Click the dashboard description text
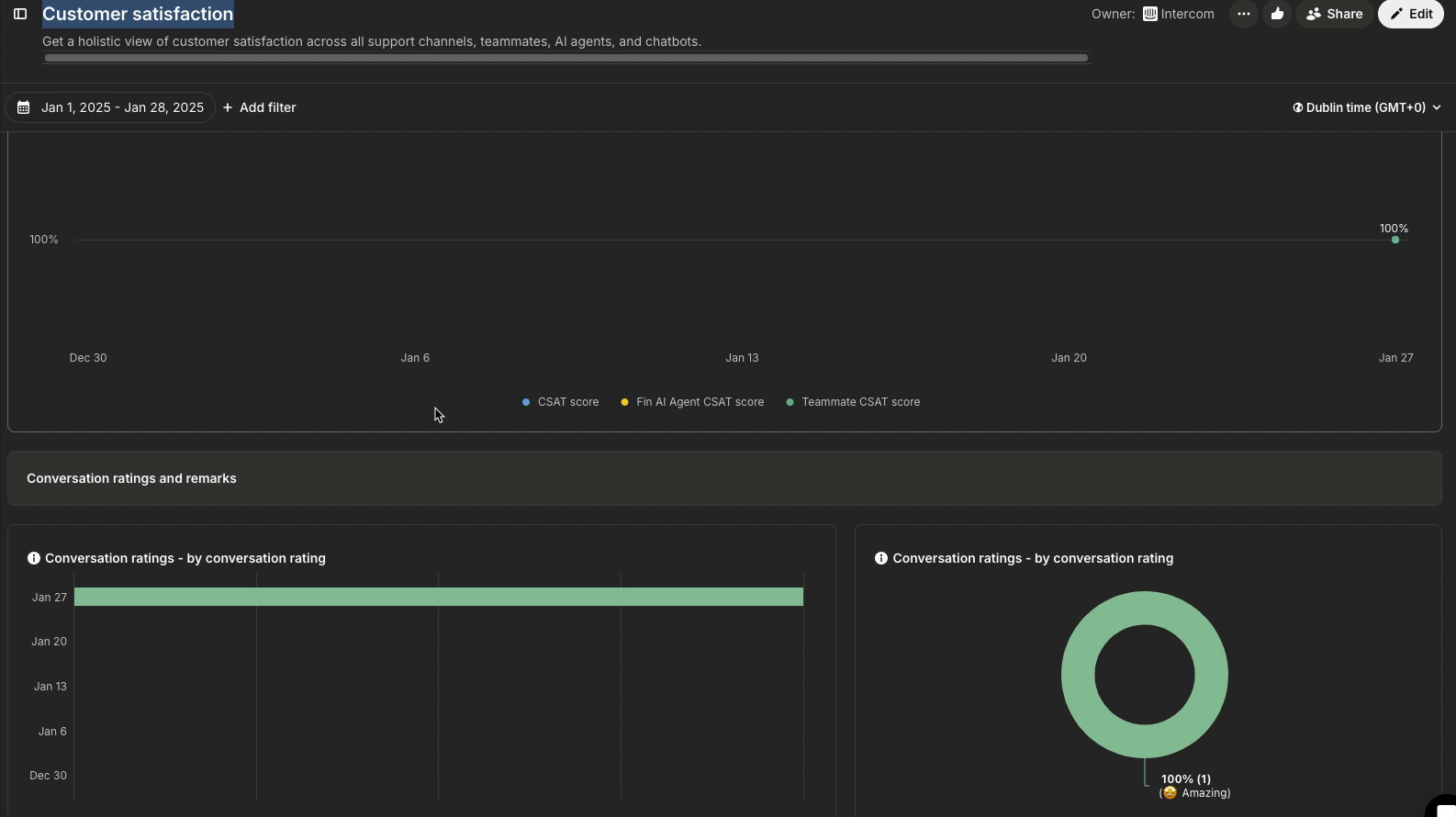The width and height of the screenshot is (1456, 817). [x=372, y=41]
